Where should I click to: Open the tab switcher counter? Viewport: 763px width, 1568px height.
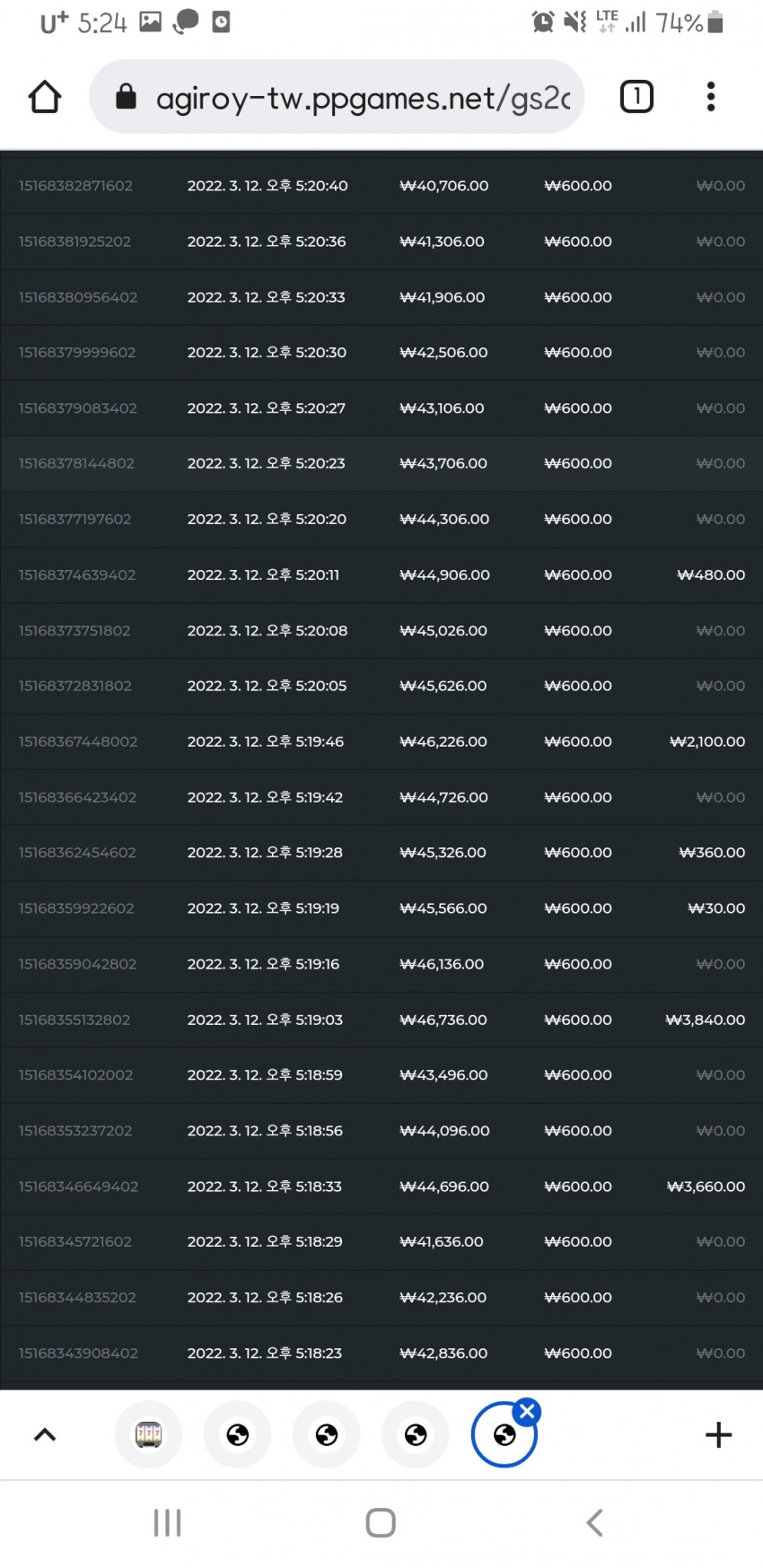click(636, 96)
